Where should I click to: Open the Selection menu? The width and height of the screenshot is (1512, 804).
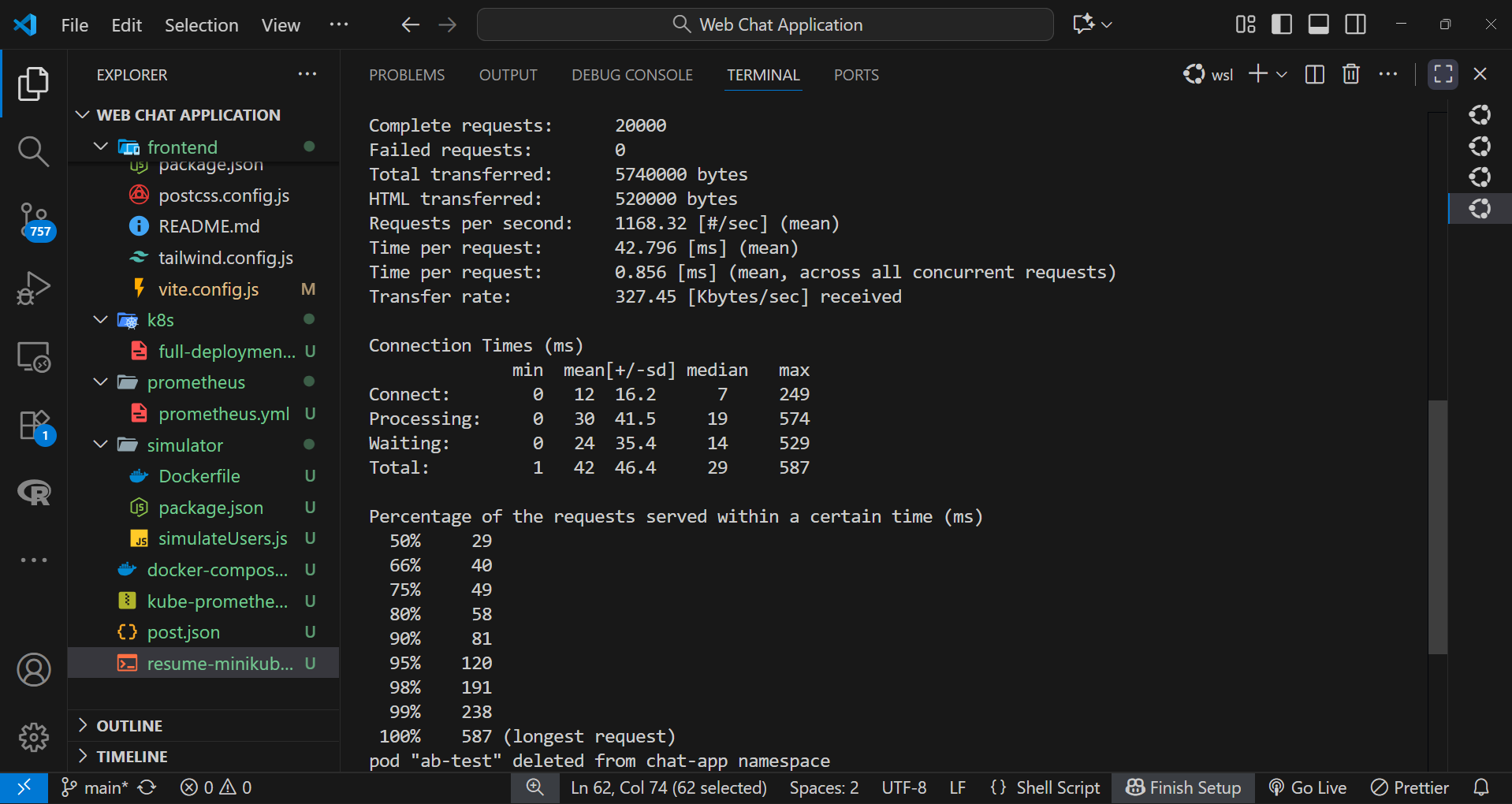[x=202, y=25]
